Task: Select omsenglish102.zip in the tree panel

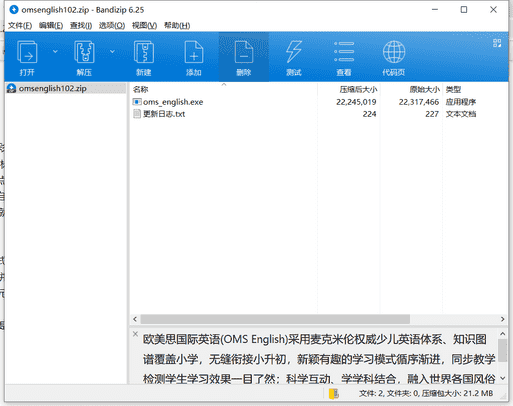Action: pyautogui.click(x=66, y=88)
